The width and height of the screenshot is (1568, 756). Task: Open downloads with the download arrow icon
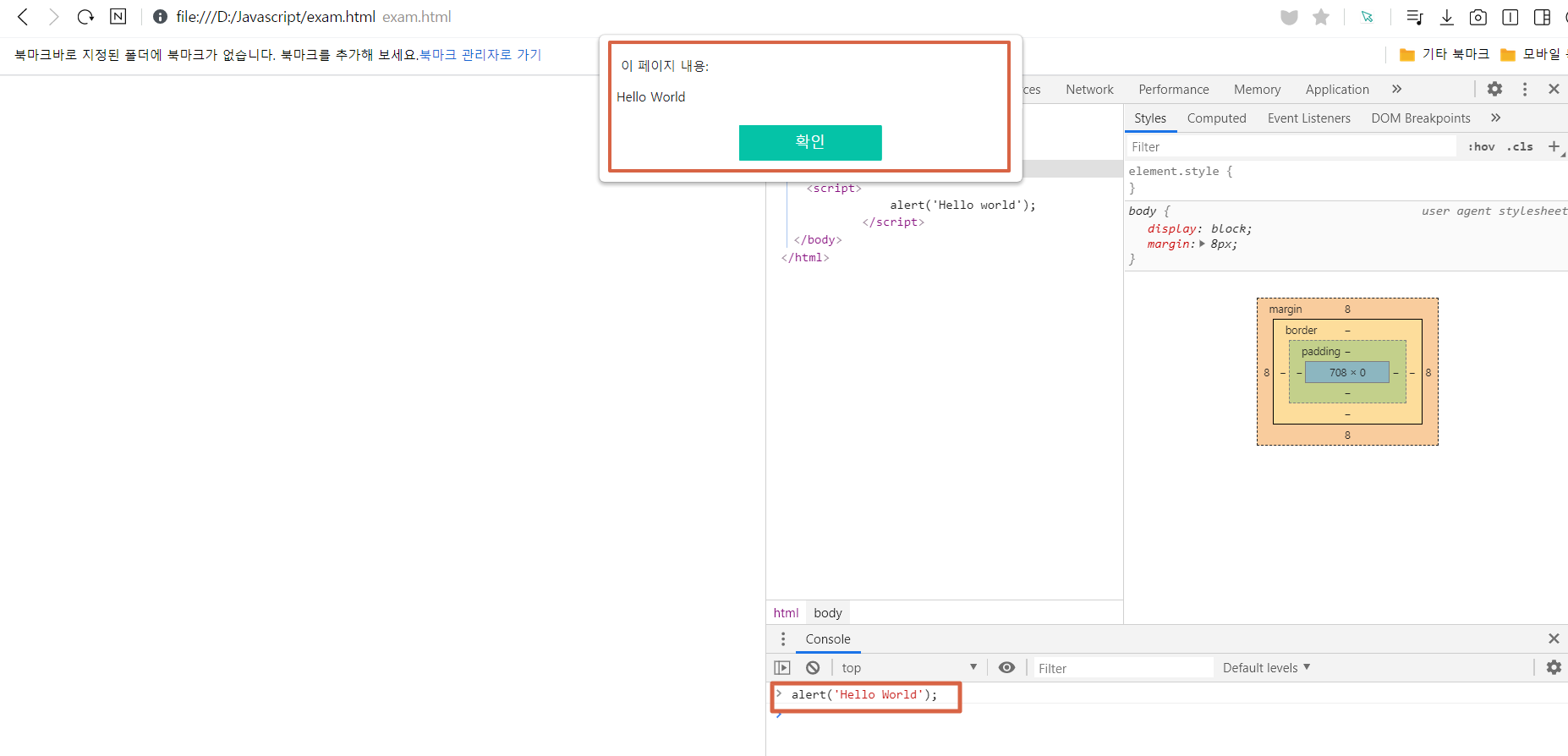point(1447,17)
